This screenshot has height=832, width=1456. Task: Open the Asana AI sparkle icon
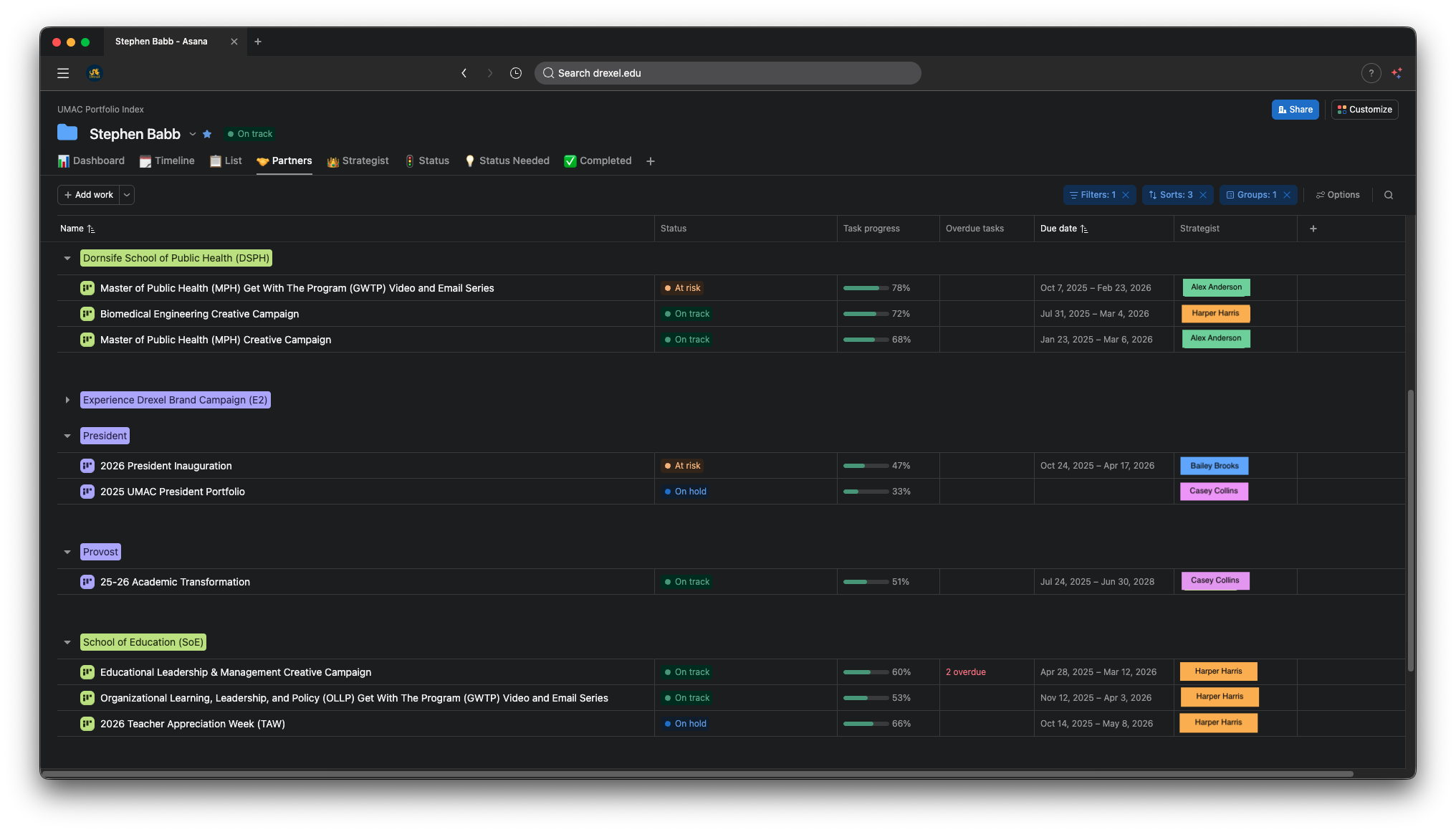1397,72
